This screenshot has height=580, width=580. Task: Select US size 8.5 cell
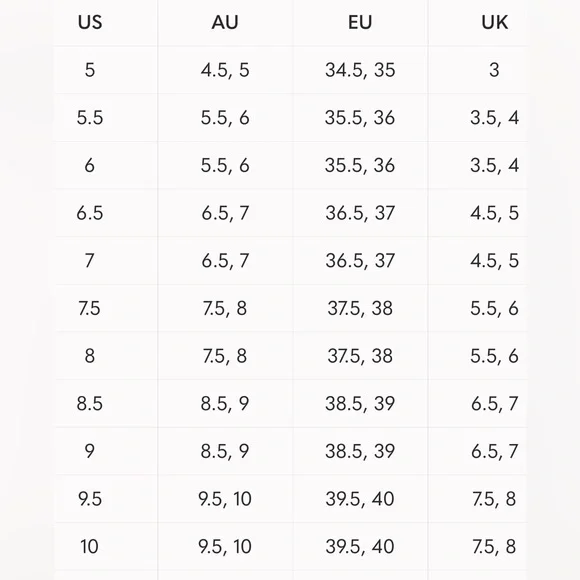pyautogui.click(x=90, y=403)
